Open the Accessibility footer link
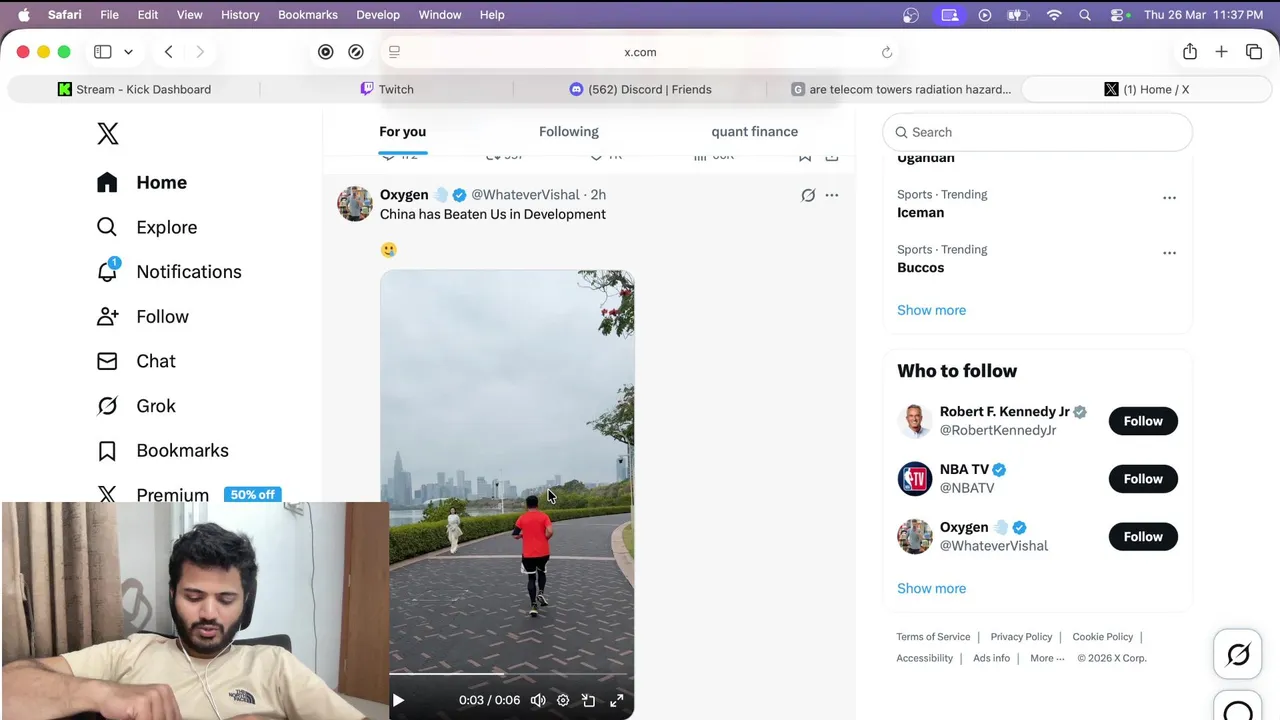The image size is (1280, 720). (x=924, y=658)
